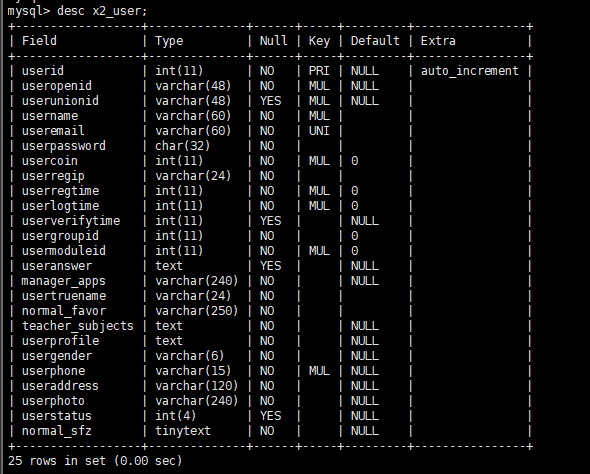Click the 'desc x2_user;' command text
This screenshot has width=590, height=474.
pos(102,11)
